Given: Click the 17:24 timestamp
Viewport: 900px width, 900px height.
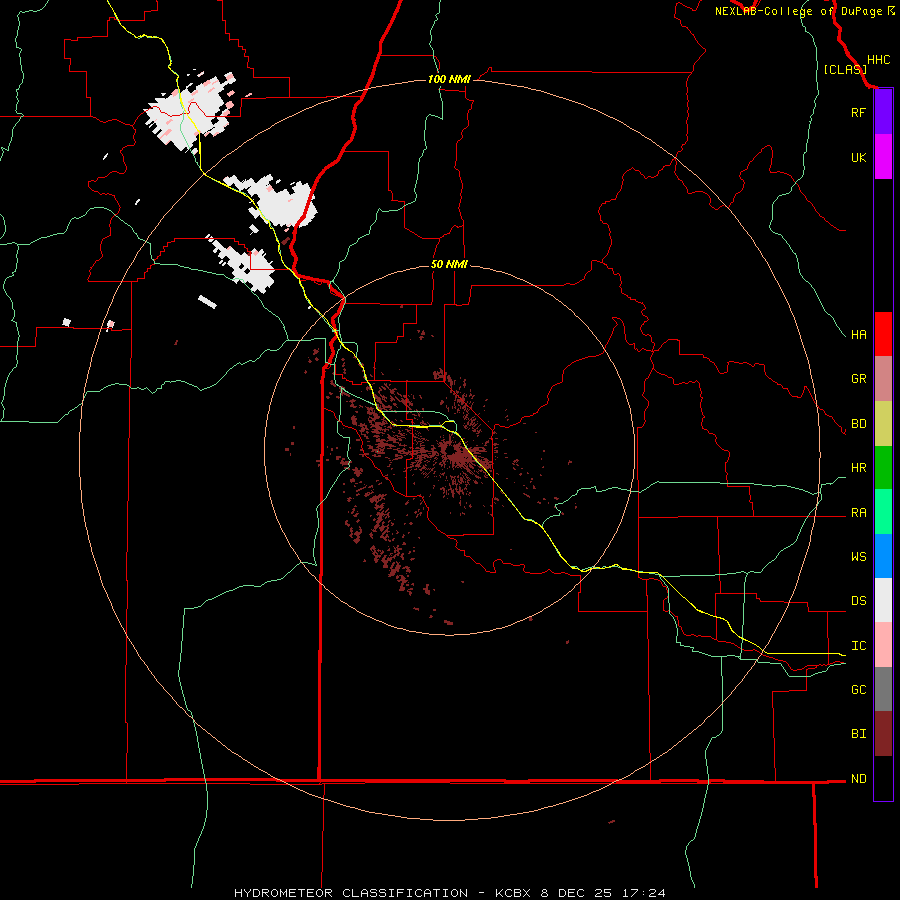Looking at the screenshot, I should coord(642,893).
